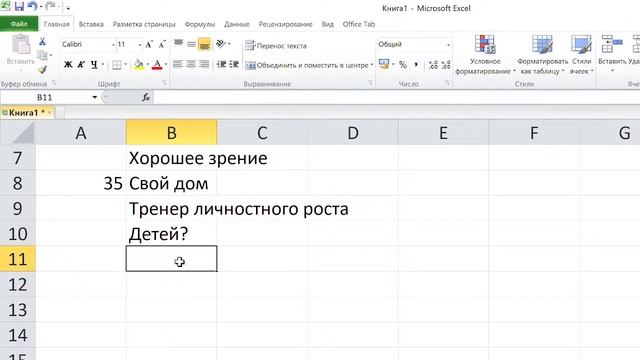Switch to the Данные tab
640x360 pixels.
[237, 24]
